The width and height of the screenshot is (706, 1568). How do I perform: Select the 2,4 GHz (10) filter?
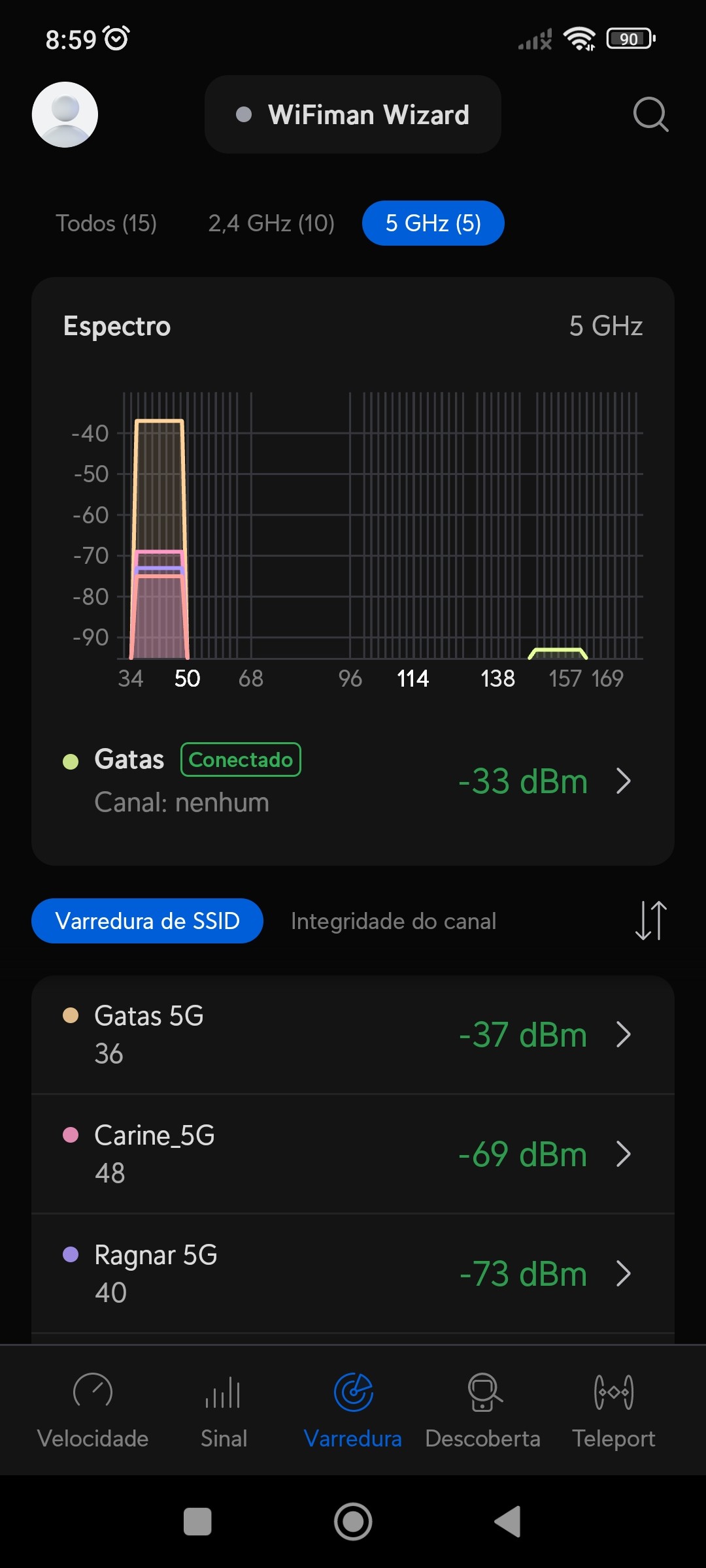tap(271, 223)
